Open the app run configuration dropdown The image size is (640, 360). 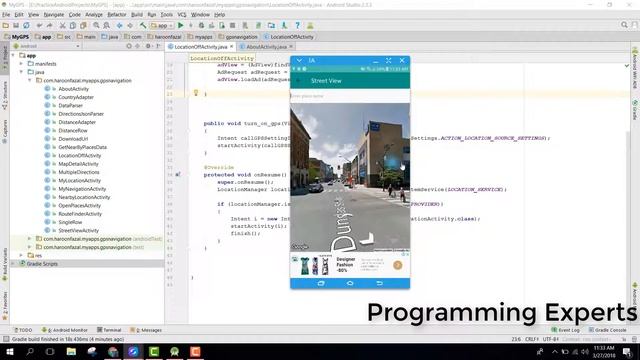coord(161,25)
